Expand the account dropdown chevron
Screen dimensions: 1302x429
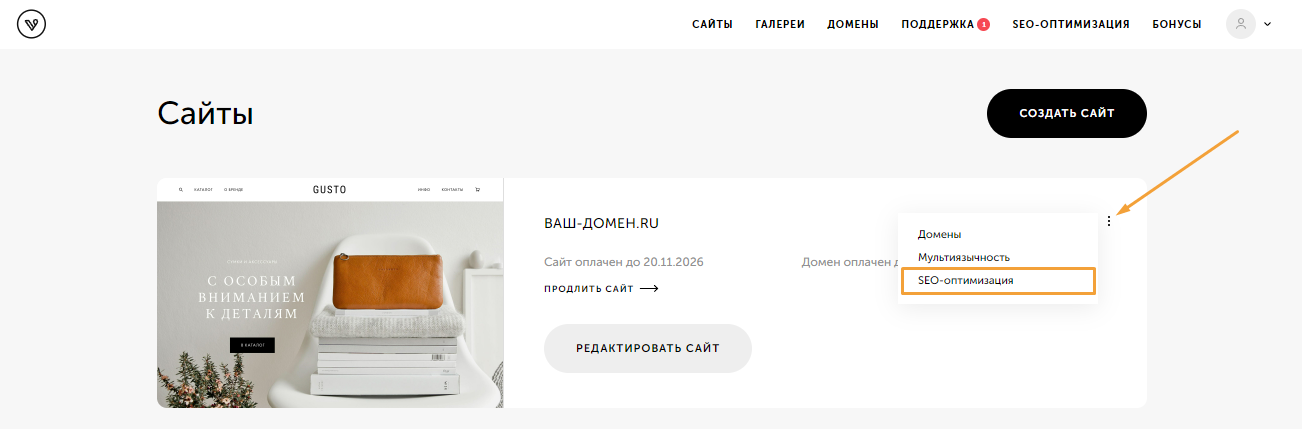point(1268,24)
